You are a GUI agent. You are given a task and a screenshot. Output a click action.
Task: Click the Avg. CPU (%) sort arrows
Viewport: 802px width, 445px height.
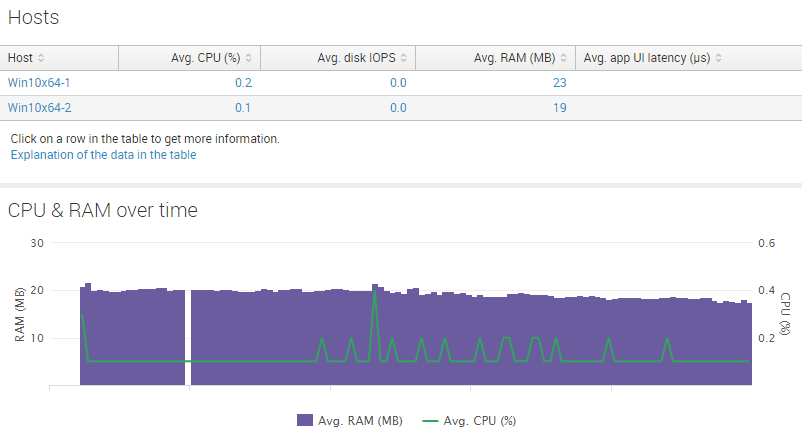click(249, 58)
